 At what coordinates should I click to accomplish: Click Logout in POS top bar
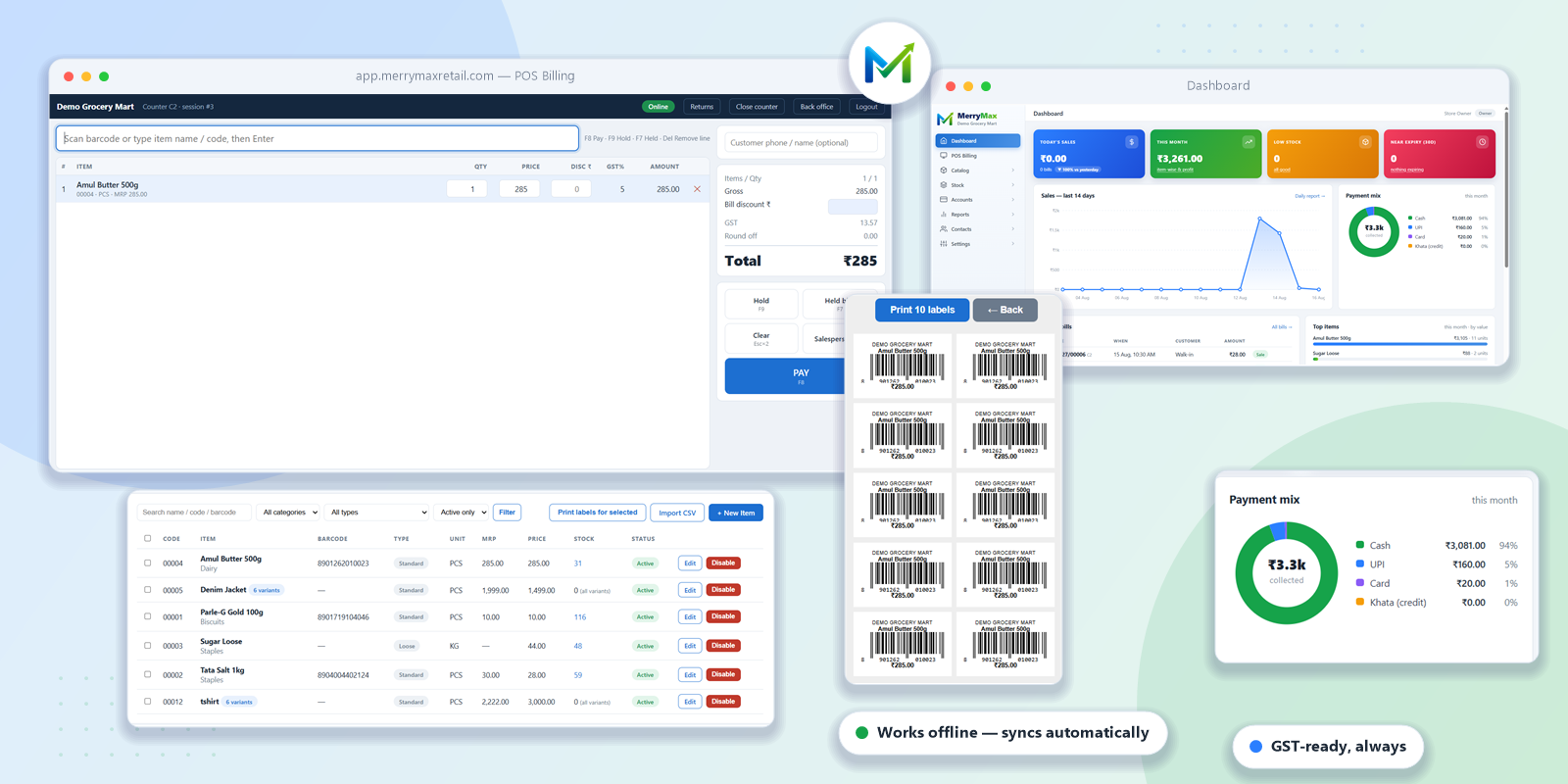[x=866, y=107]
